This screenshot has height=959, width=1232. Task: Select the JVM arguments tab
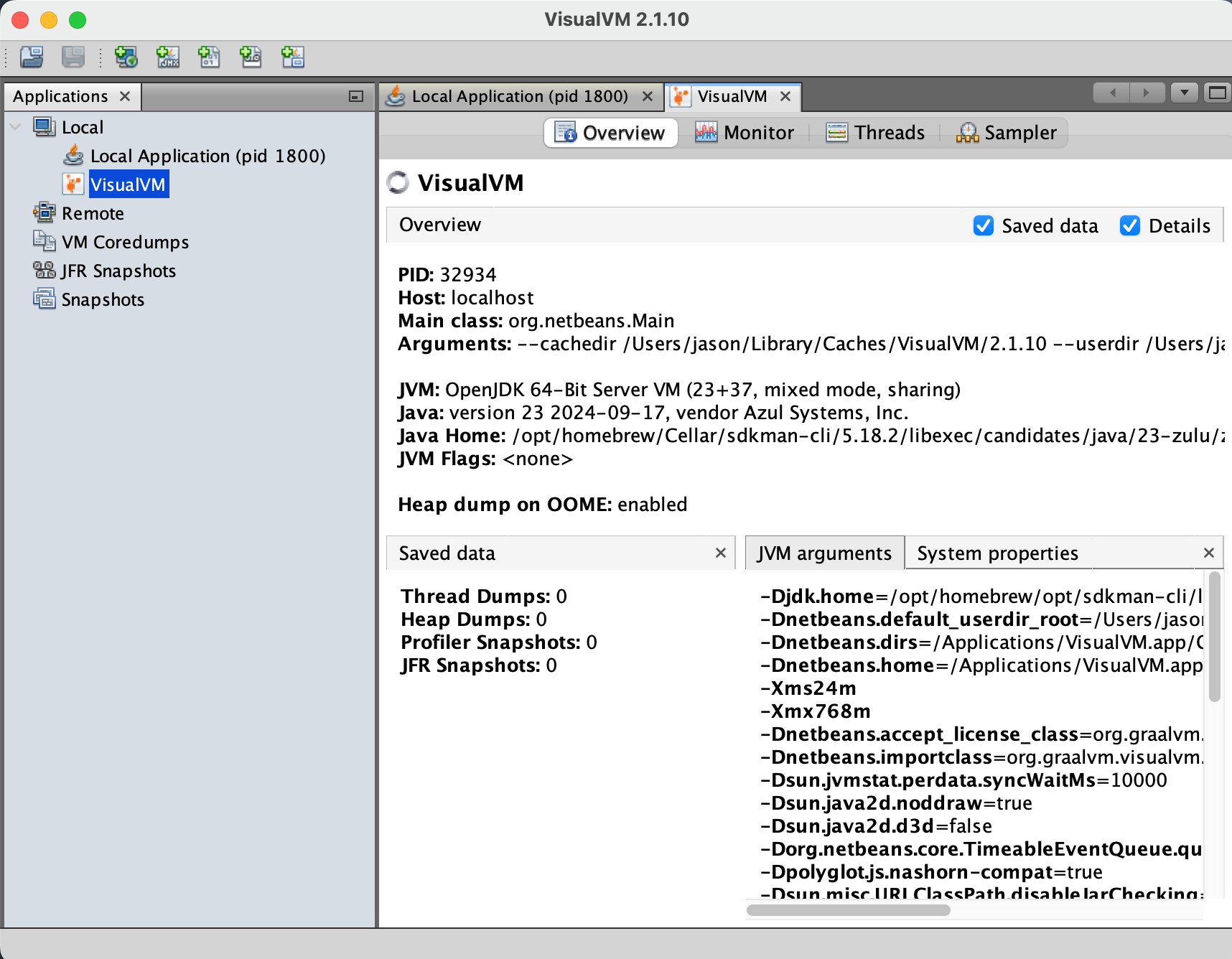tap(825, 553)
